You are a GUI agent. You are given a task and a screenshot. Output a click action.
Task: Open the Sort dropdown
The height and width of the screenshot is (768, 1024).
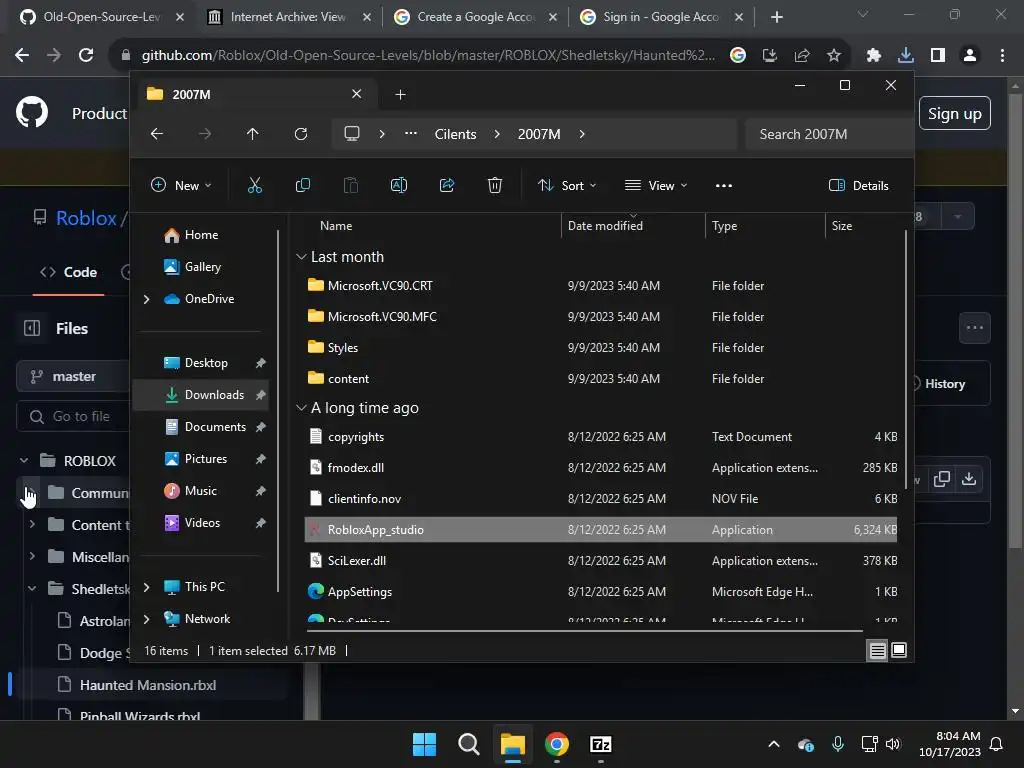pos(567,185)
